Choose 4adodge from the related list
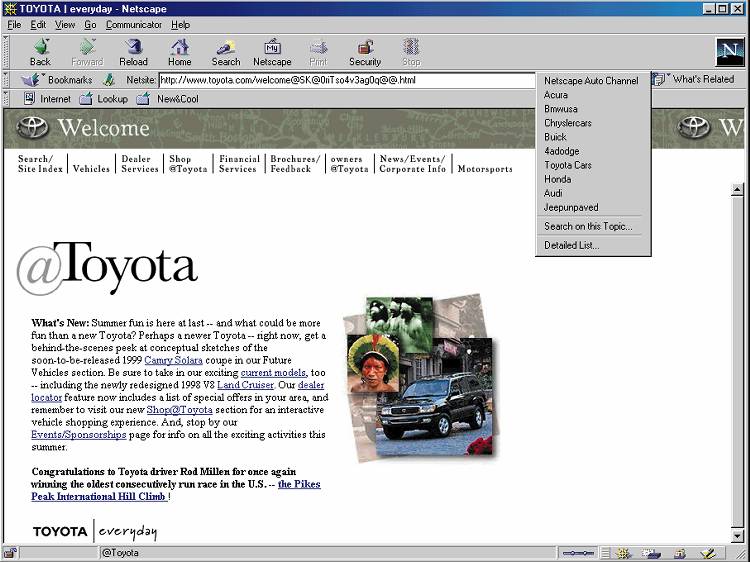The height and width of the screenshot is (562, 750). 593,151
